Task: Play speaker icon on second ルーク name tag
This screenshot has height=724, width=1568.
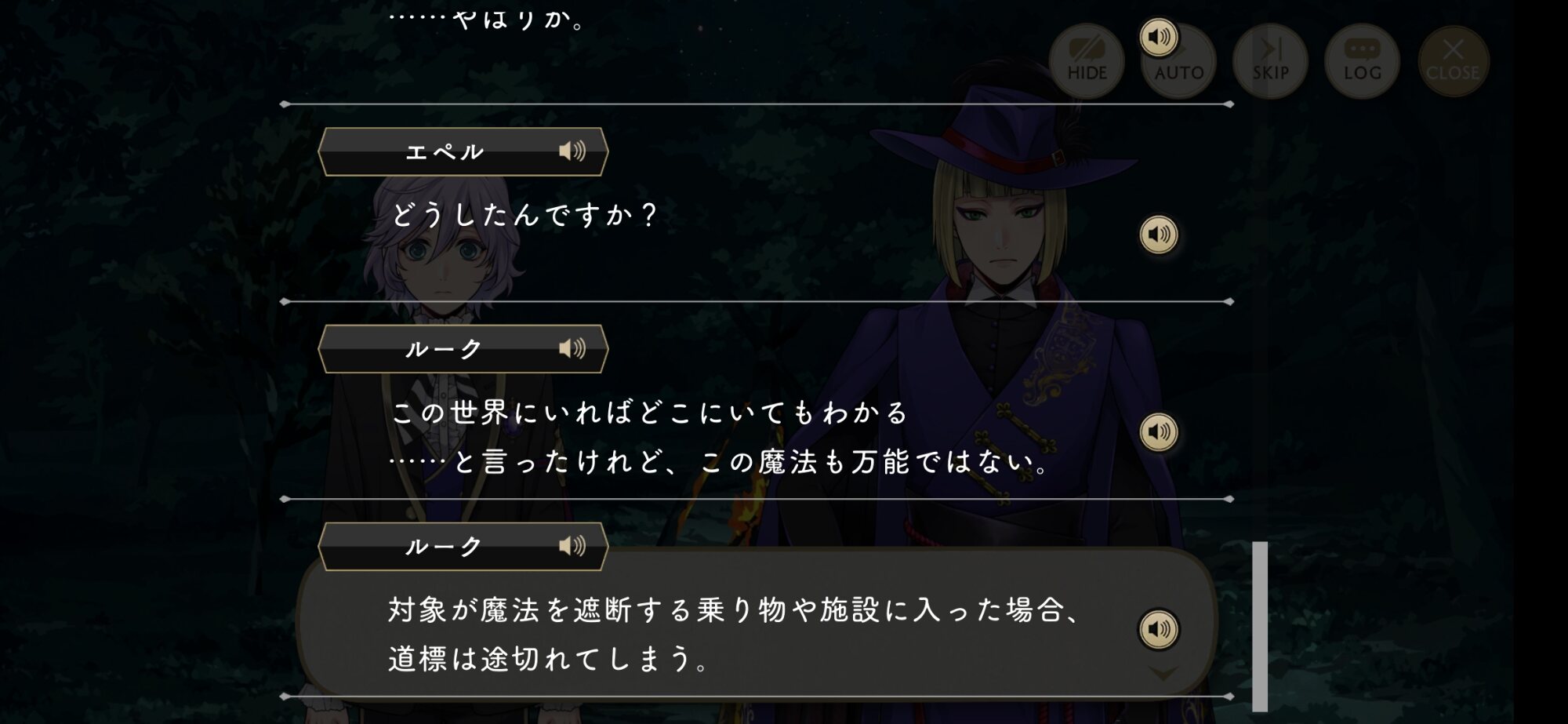Action: [x=572, y=546]
